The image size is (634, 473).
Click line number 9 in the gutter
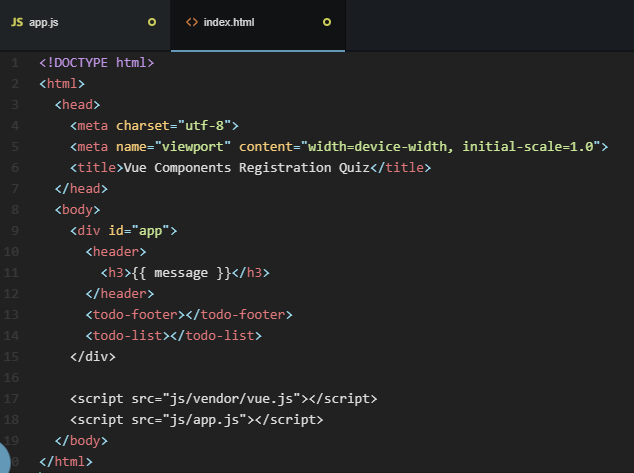(15, 231)
